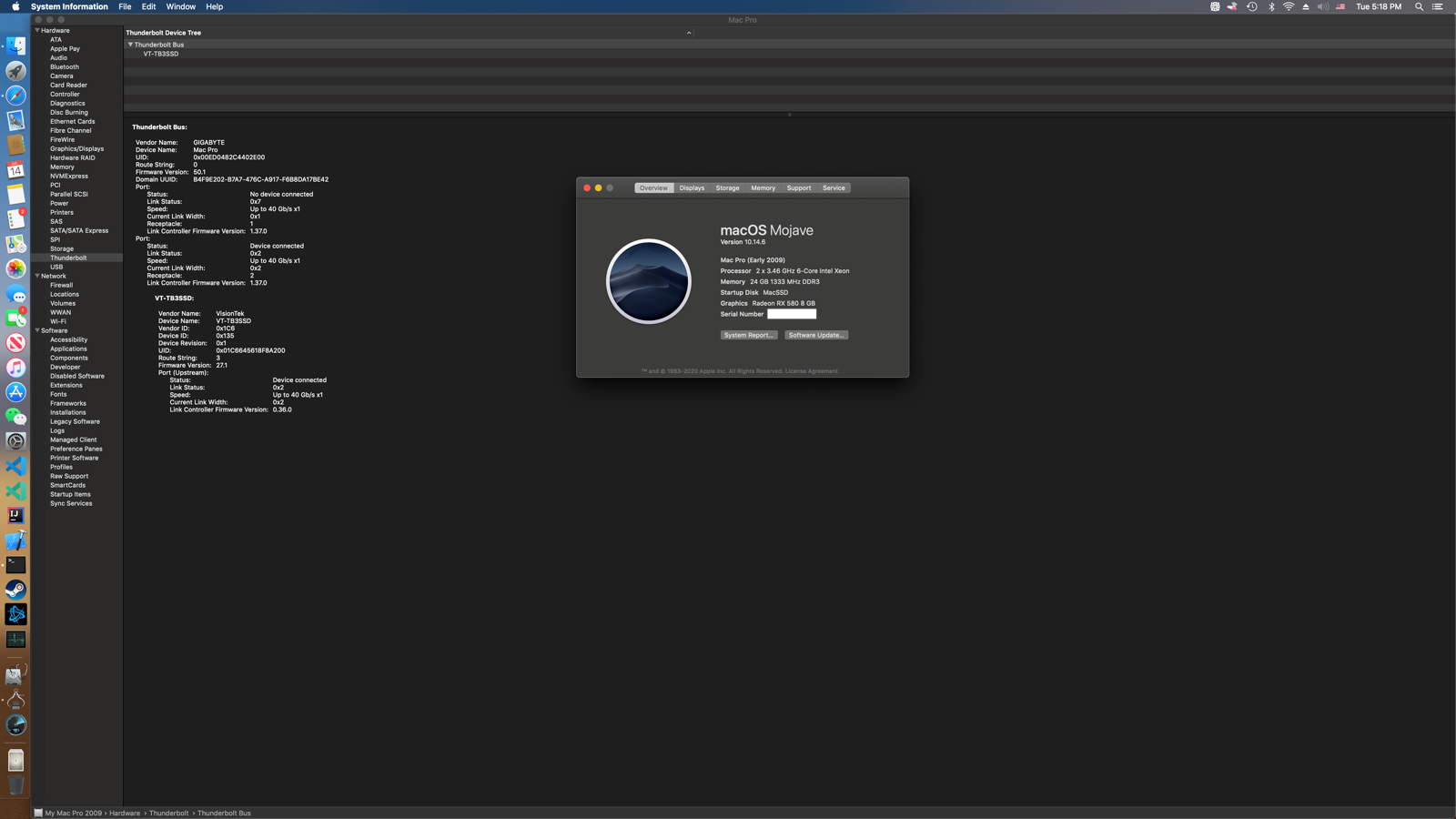
Task: Click the System Report button
Action: coord(749,335)
